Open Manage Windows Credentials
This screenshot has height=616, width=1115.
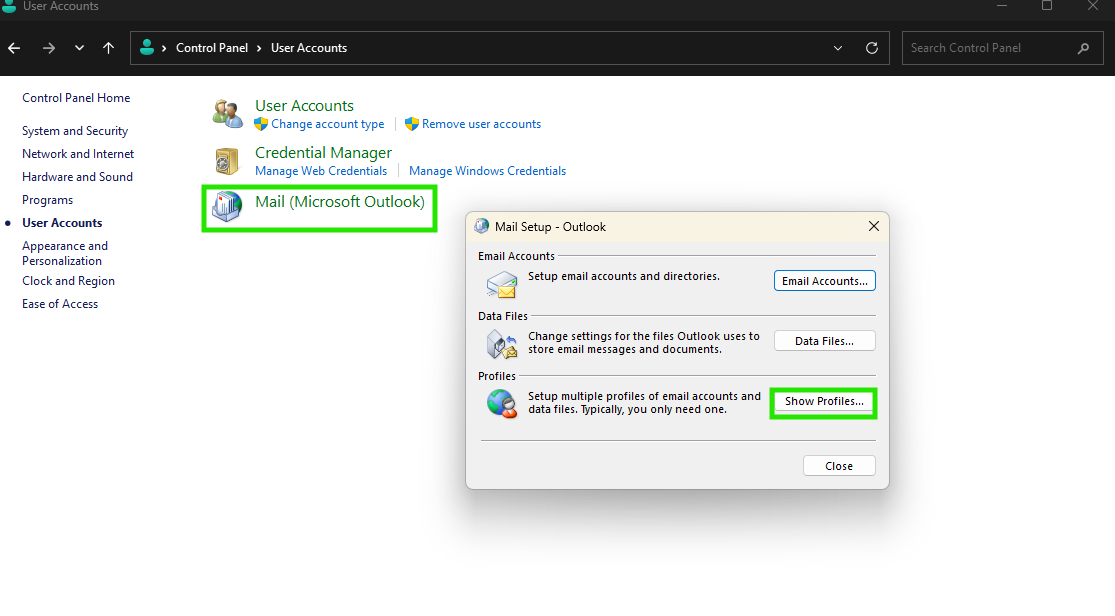487,171
